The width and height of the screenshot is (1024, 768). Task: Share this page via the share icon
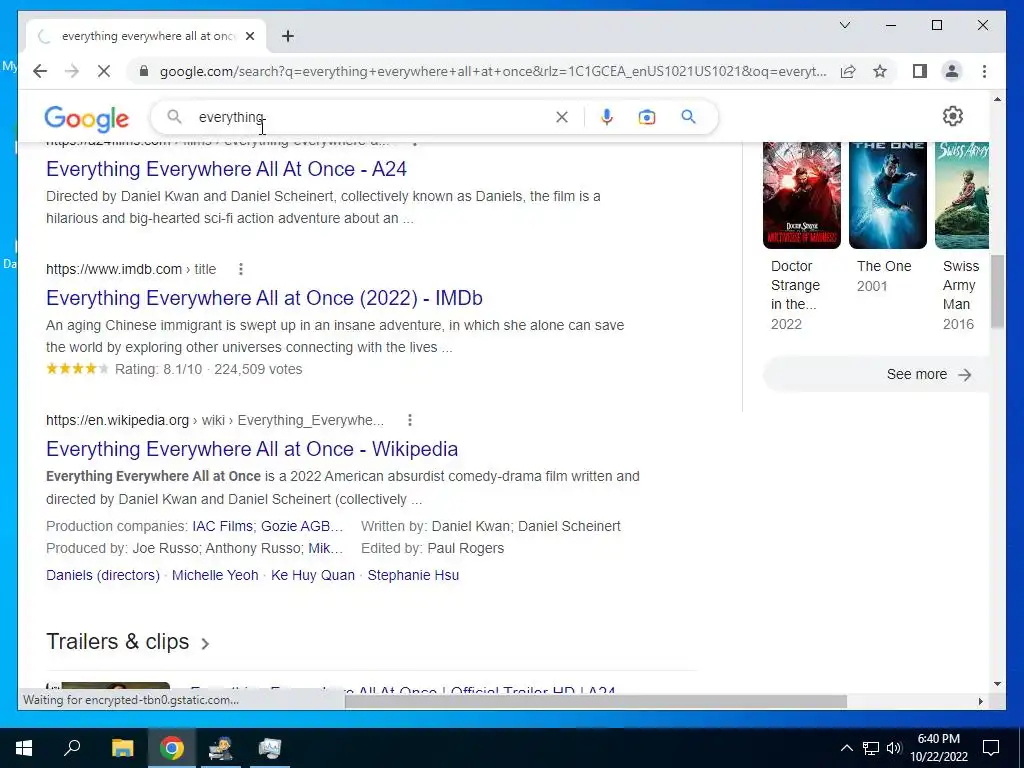848,71
